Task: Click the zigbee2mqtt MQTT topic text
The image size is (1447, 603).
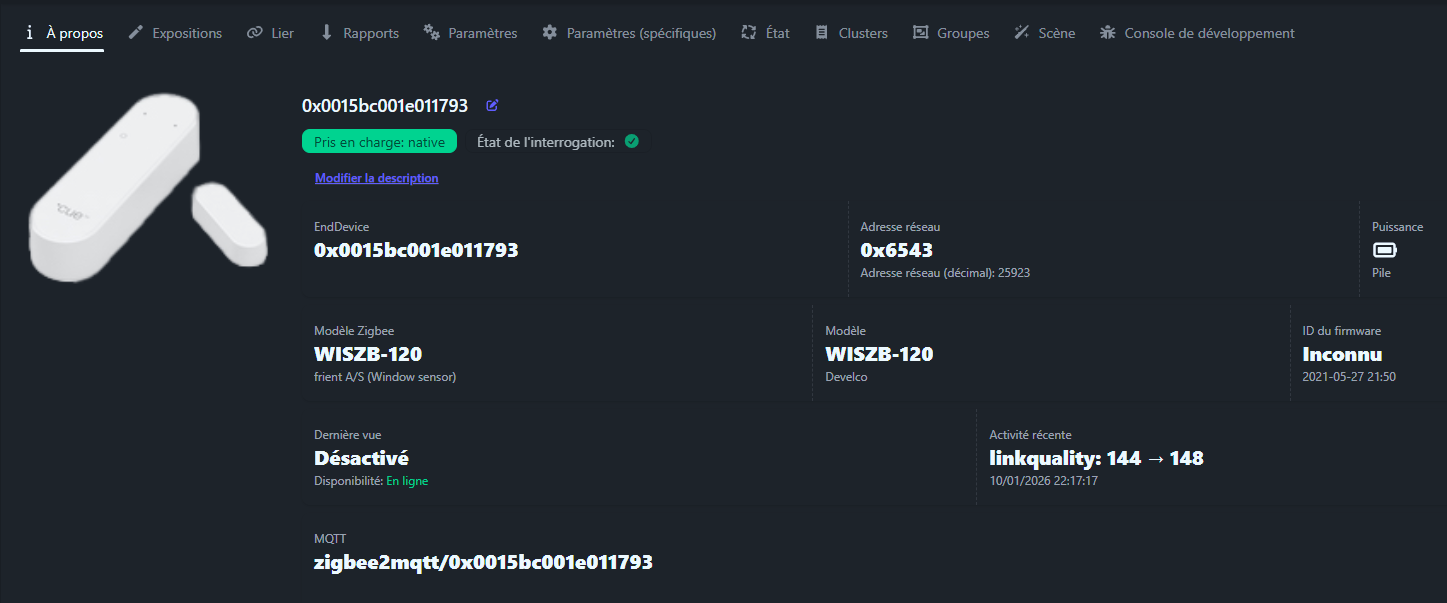Action: click(483, 562)
